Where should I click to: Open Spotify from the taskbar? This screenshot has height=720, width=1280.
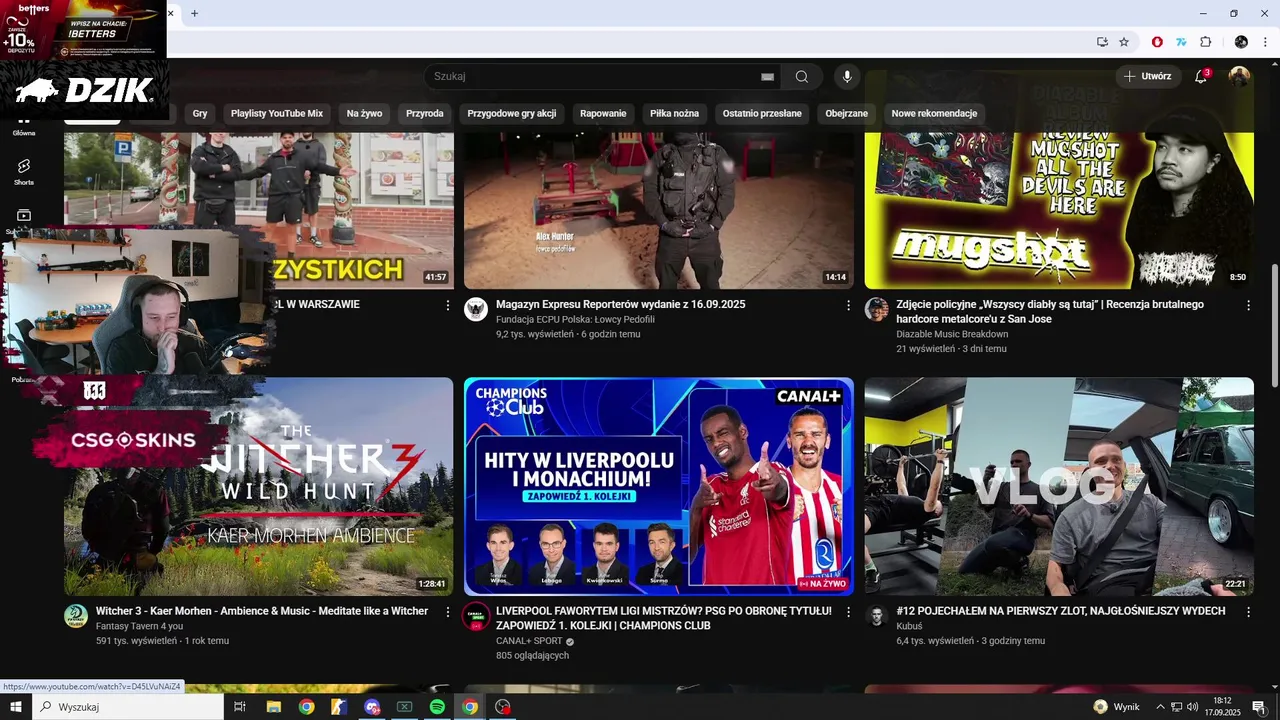[437, 707]
